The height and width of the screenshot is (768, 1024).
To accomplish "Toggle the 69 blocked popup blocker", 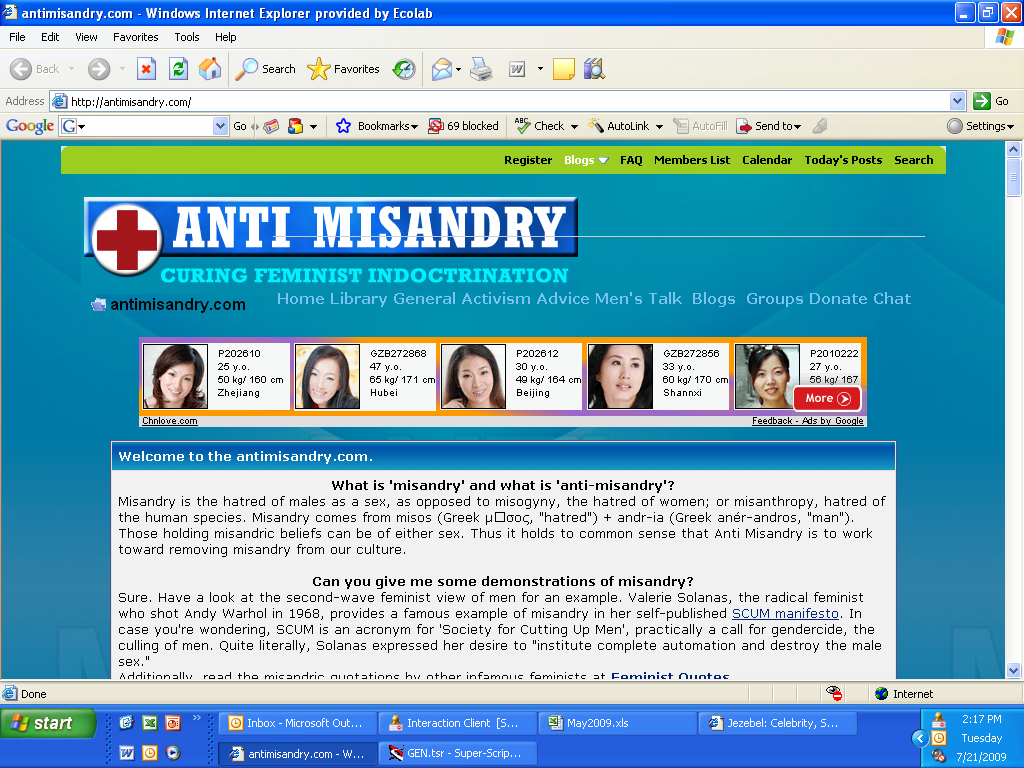I will pyautogui.click(x=463, y=126).
